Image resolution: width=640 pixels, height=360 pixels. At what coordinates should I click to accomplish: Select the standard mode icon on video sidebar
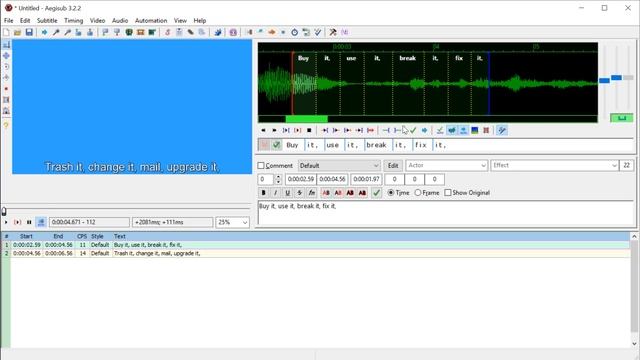6,44
